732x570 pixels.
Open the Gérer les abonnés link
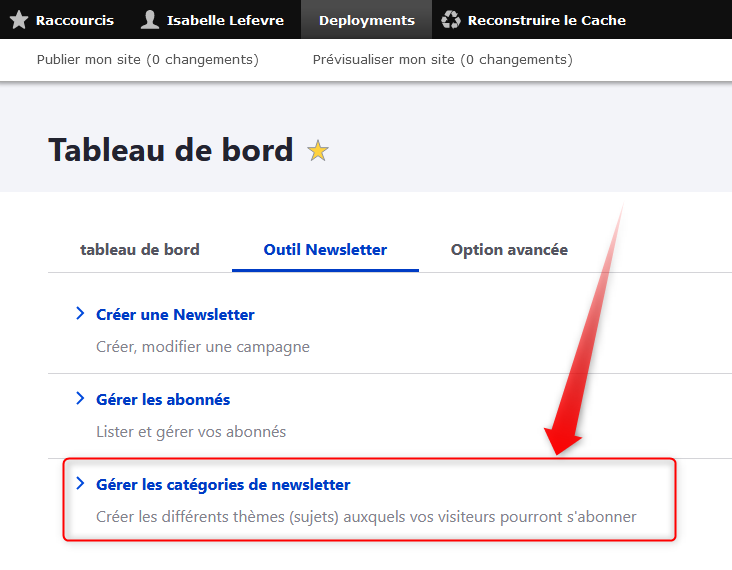click(x=163, y=400)
